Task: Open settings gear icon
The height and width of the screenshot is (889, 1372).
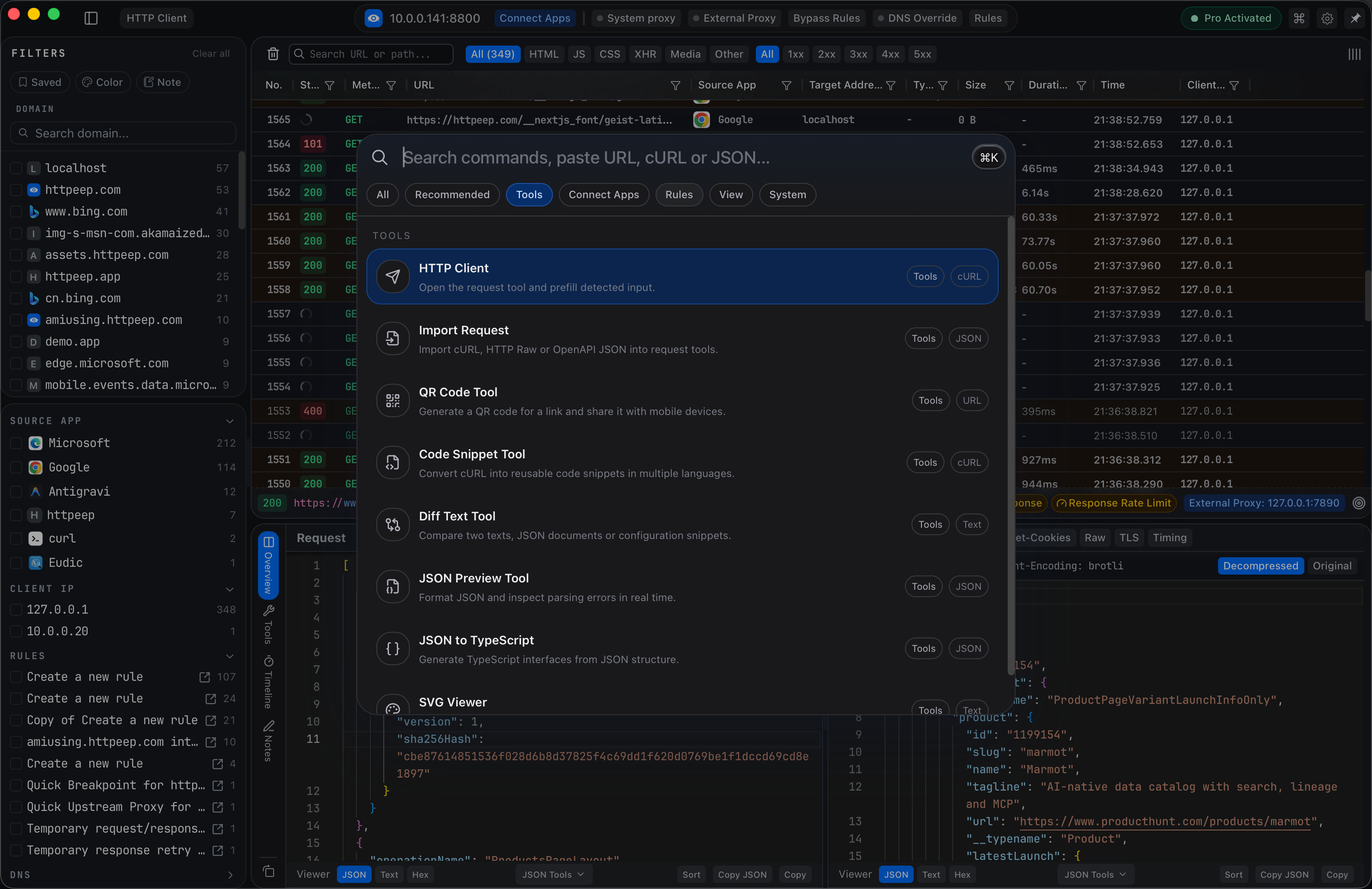Action: [1327, 18]
